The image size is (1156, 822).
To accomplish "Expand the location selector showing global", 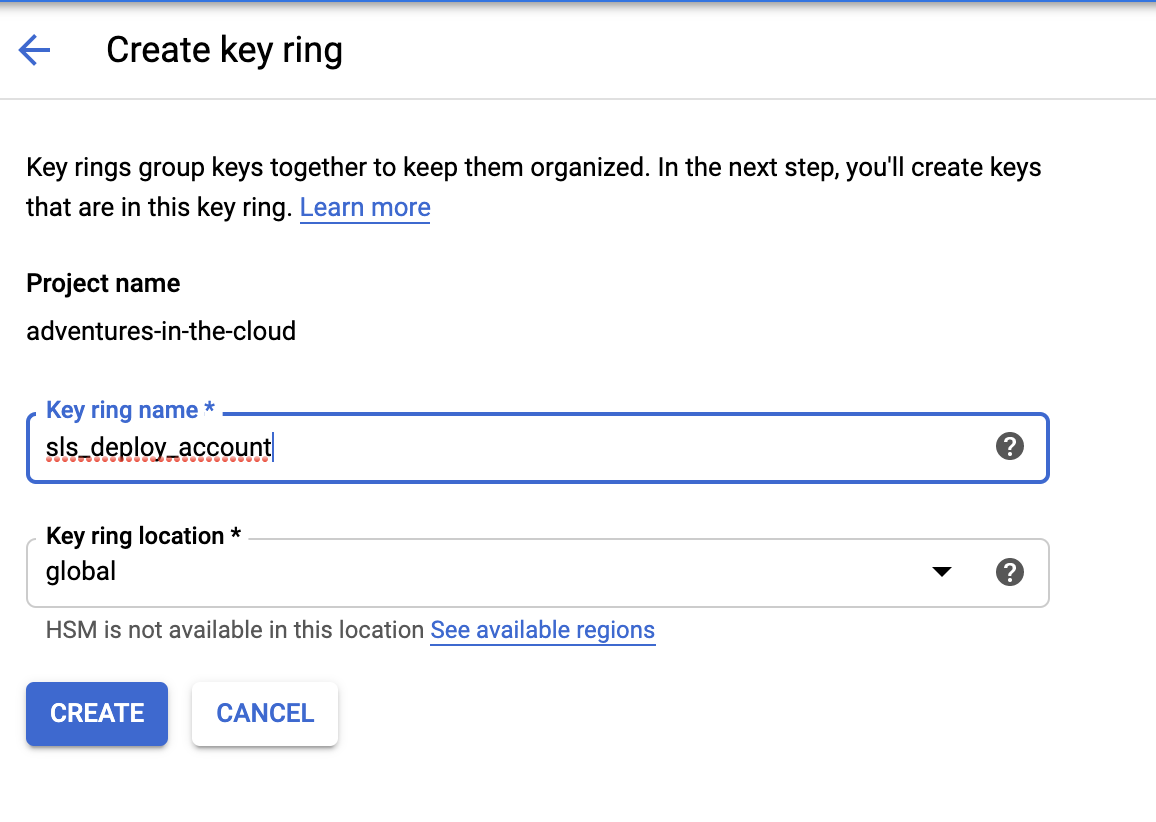I will coord(941,571).
